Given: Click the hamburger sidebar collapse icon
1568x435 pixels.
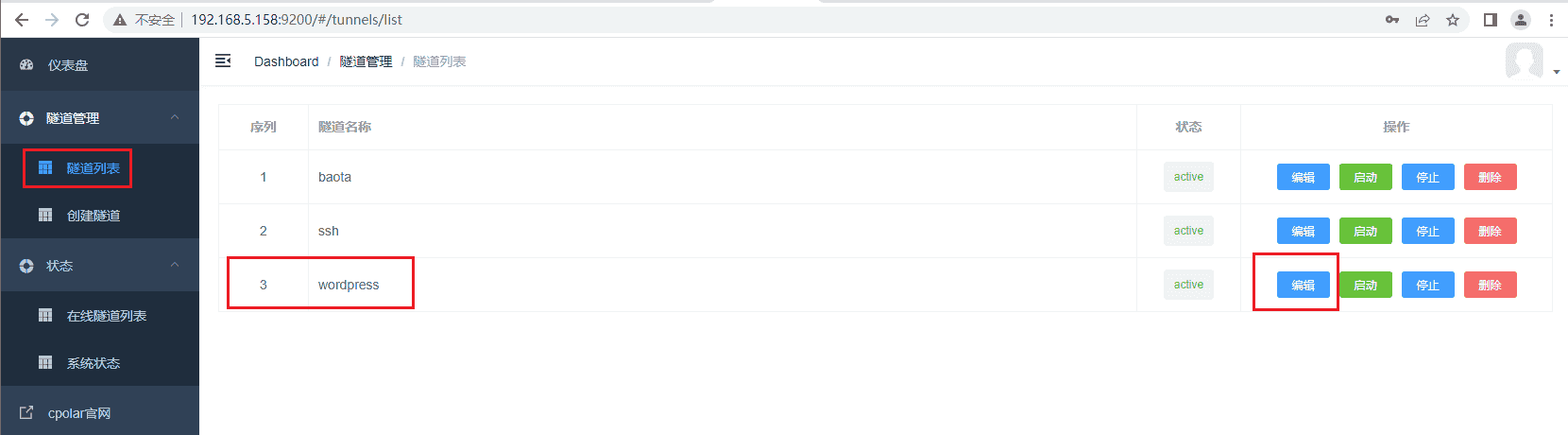Looking at the screenshot, I should [223, 61].
